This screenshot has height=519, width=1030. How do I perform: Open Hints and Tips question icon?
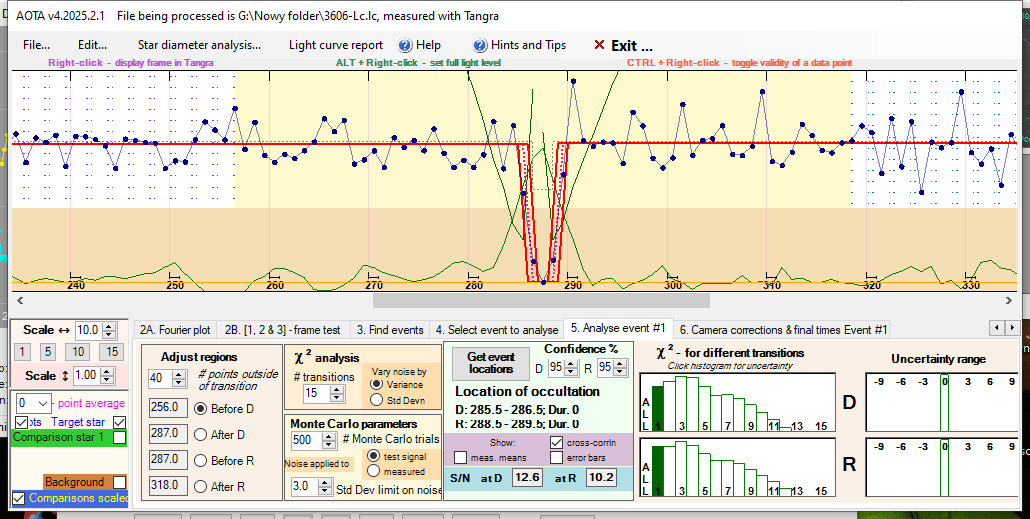[480, 45]
